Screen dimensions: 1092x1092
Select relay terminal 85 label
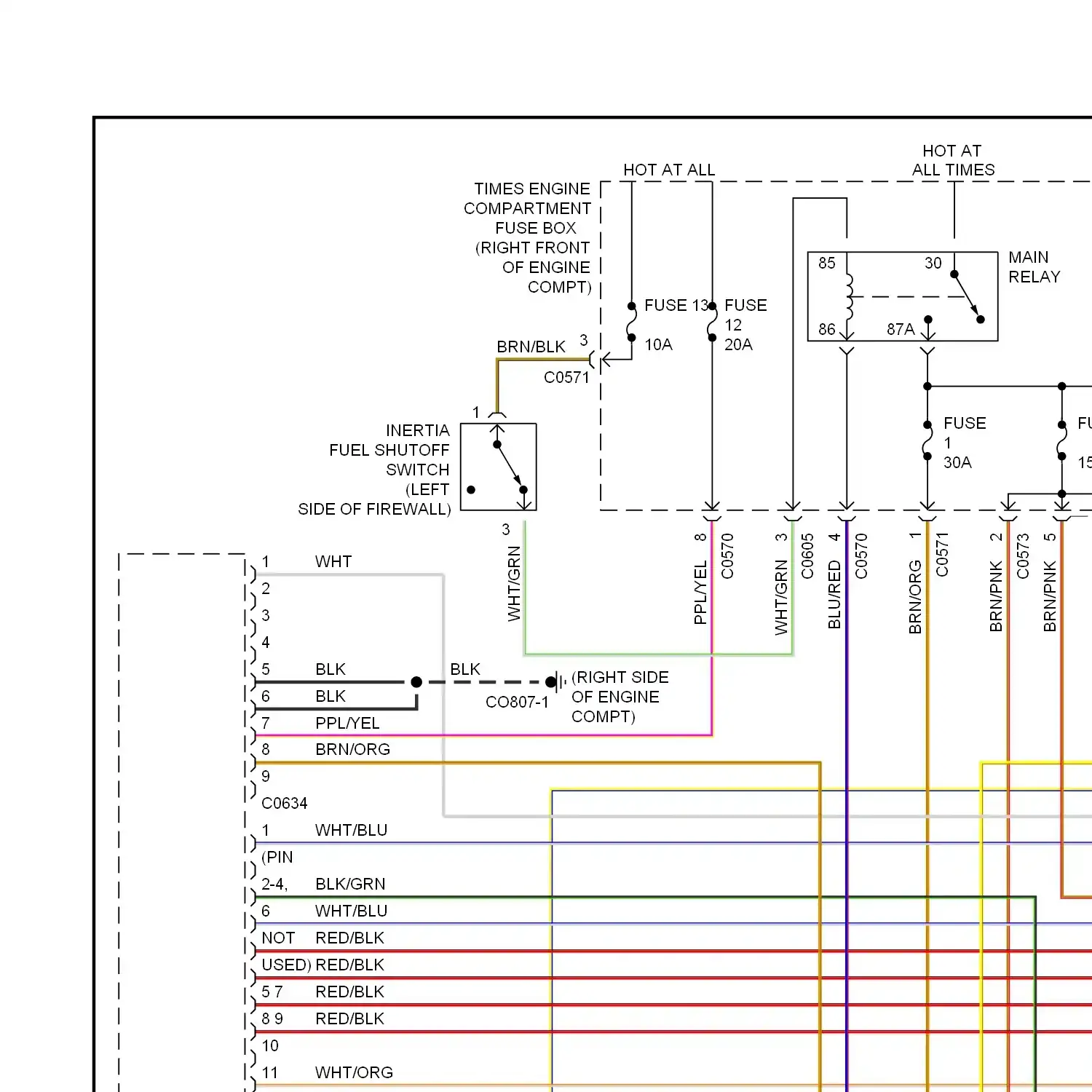[826, 263]
